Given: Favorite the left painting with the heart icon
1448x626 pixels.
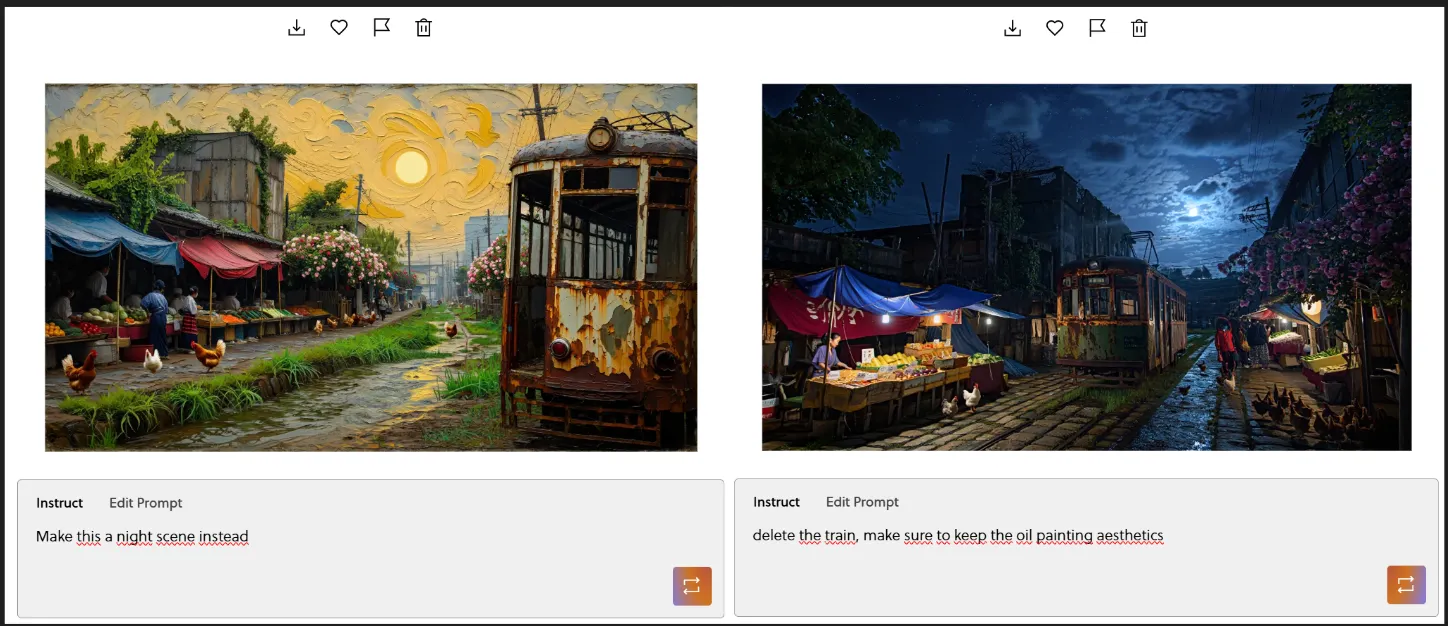Looking at the screenshot, I should (339, 28).
